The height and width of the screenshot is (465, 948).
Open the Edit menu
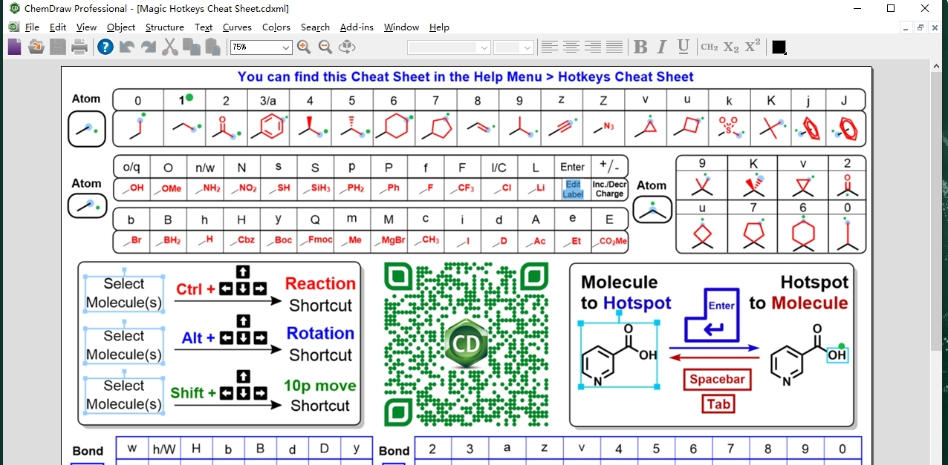tap(58, 27)
